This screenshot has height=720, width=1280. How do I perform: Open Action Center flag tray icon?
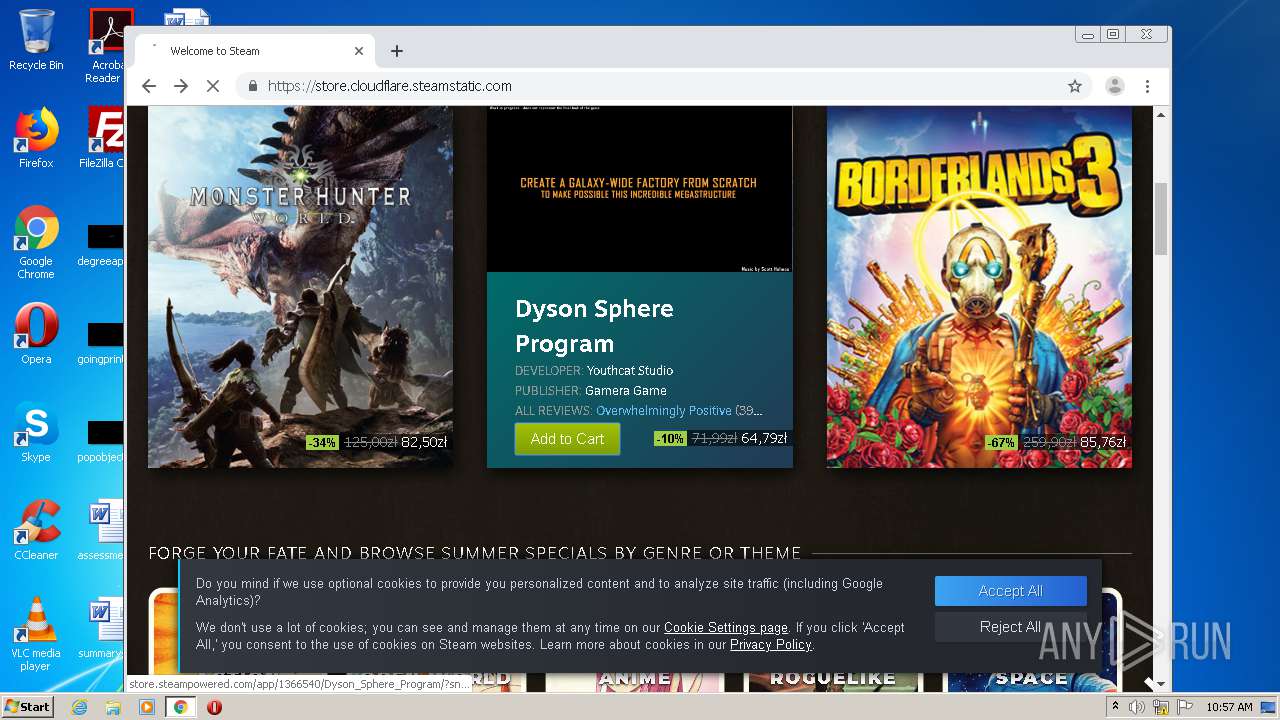pyautogui.click(x=1184, y=707)
